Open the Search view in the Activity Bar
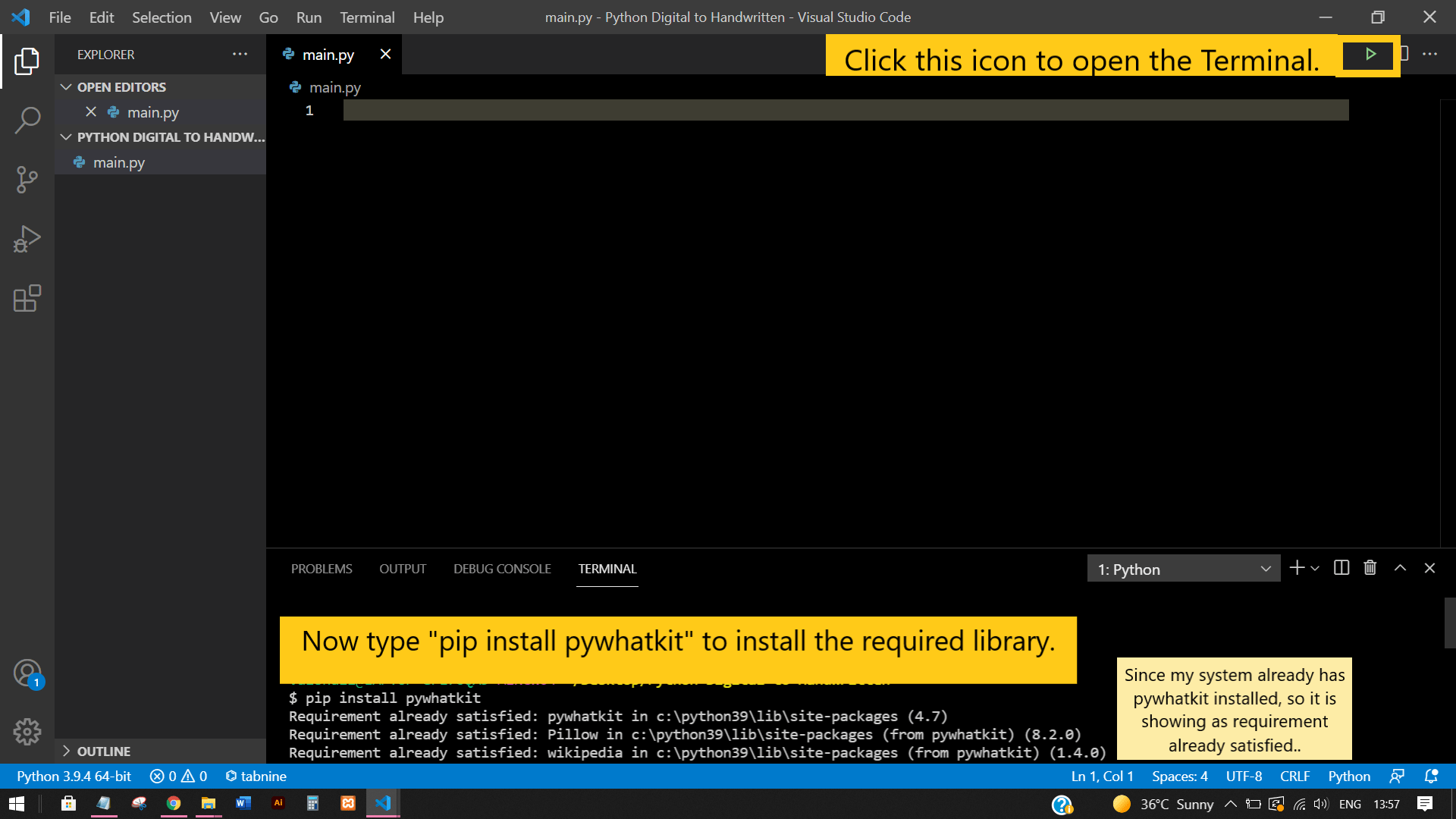This screenshot has height=819, width=1456. [28, 120]
